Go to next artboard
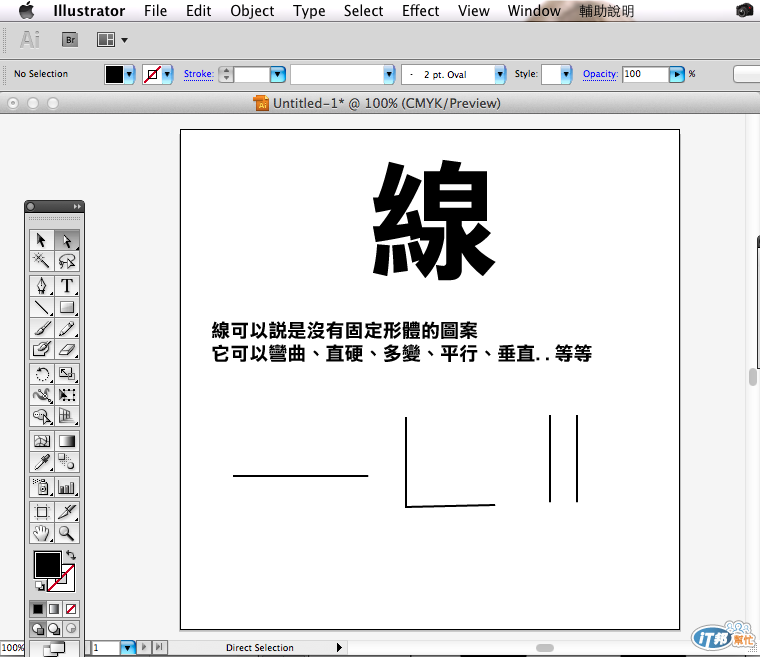 tap(144, 647)
